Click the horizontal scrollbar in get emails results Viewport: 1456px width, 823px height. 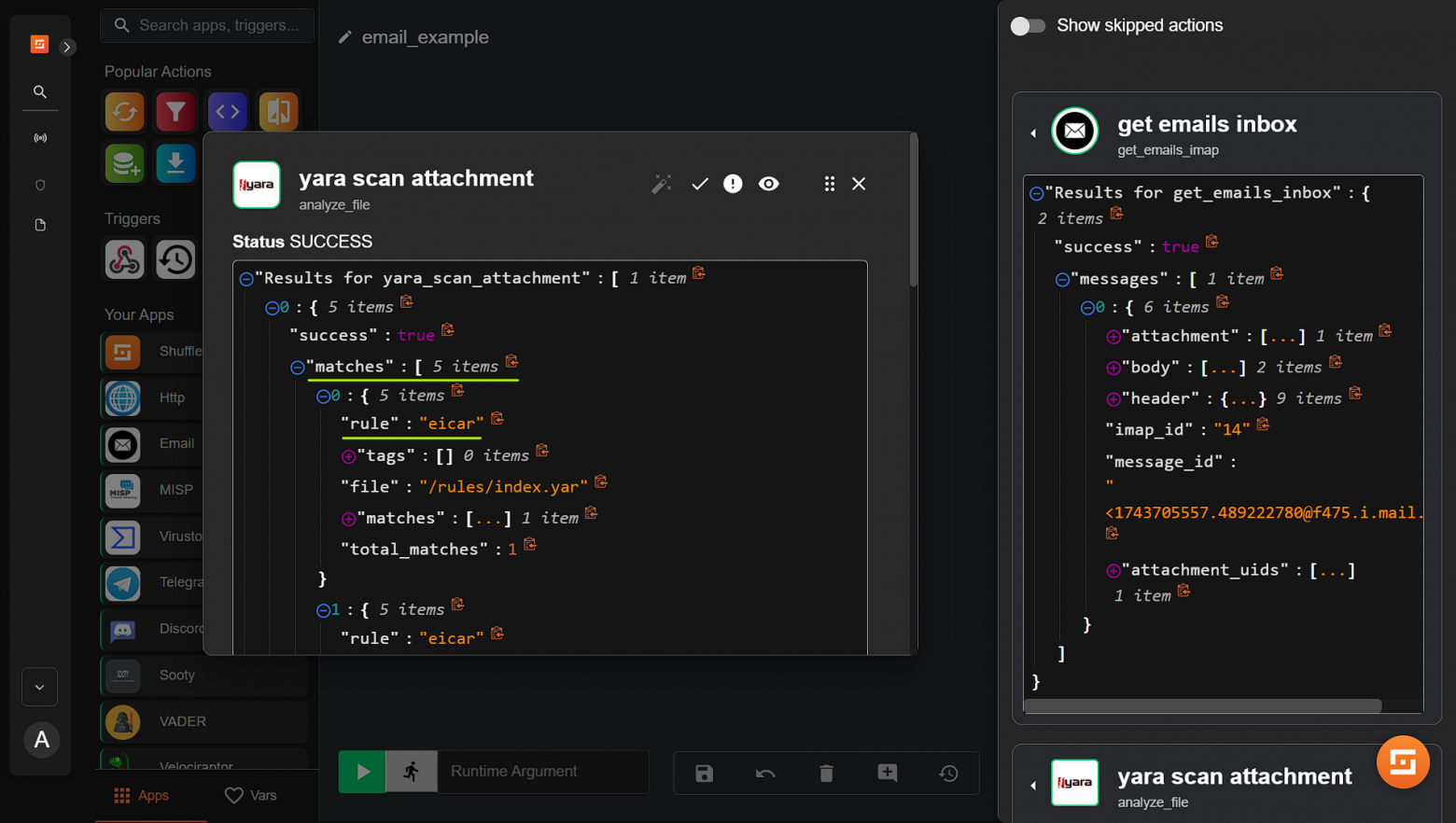pyautogui.click(x=1202, y=706)
